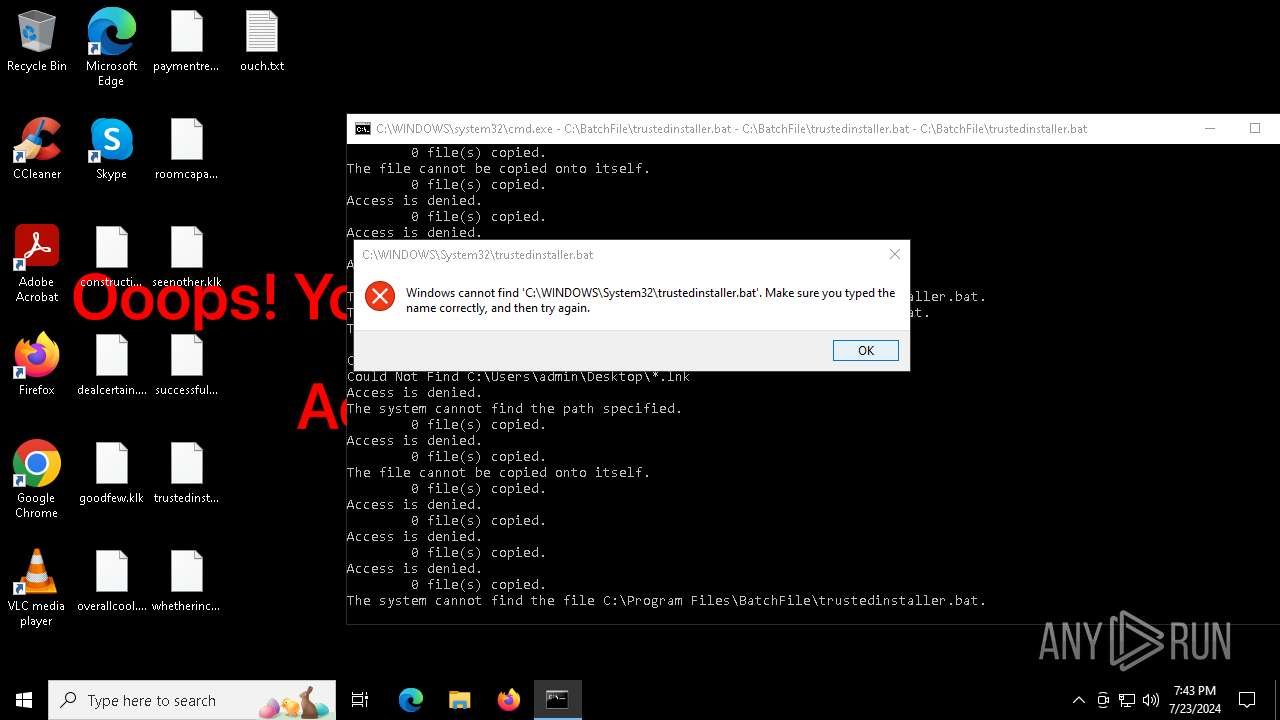
Task: Select constructi... file on desktop
Action: pos(111,258)
